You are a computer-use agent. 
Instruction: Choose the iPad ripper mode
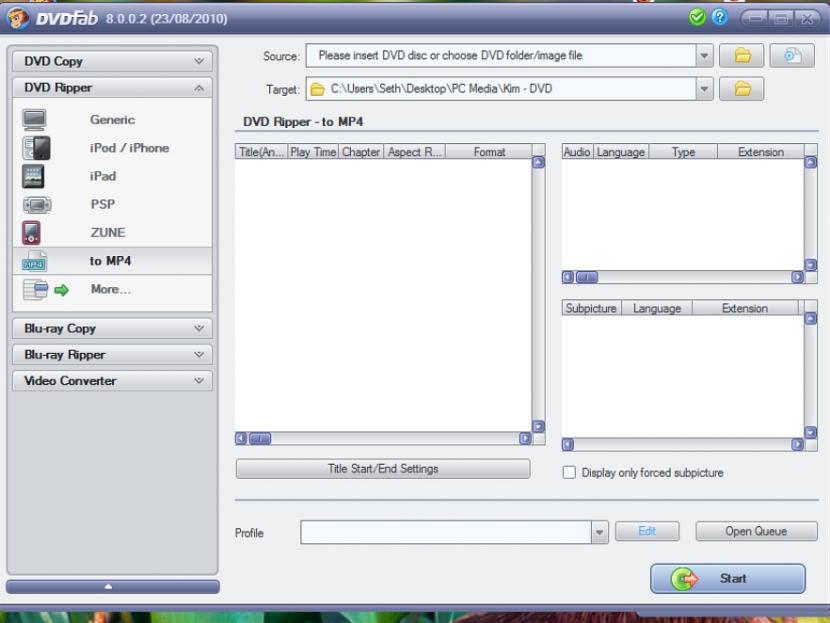point(112,176)
